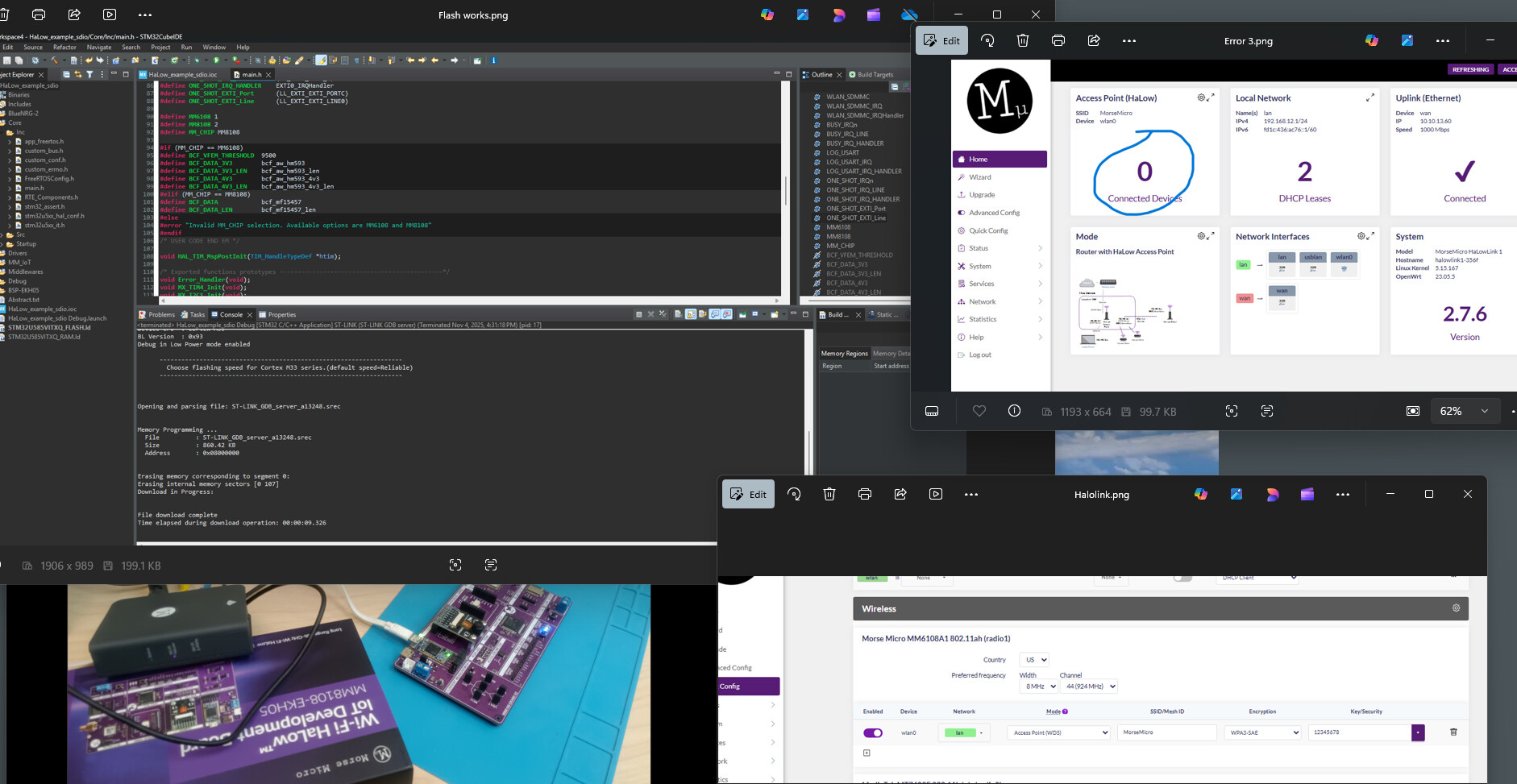Start slideshow in Flash works.png window
Viewport: 1517px width, 784px height.
coord(110,15)
